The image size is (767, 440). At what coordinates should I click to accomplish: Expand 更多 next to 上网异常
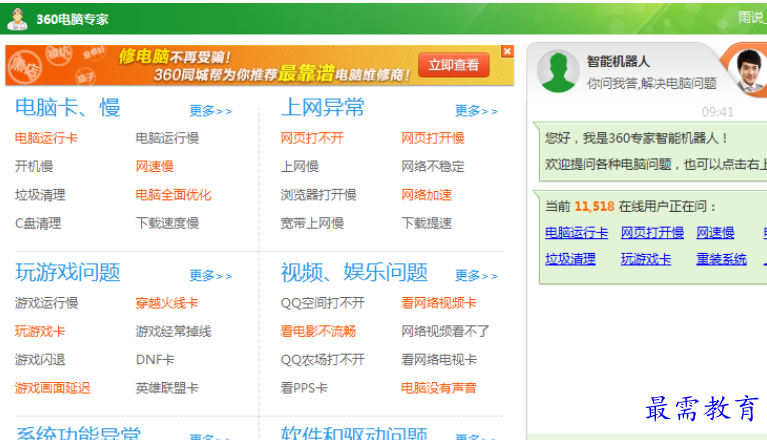pyautogui.click(x=476, y=111)
